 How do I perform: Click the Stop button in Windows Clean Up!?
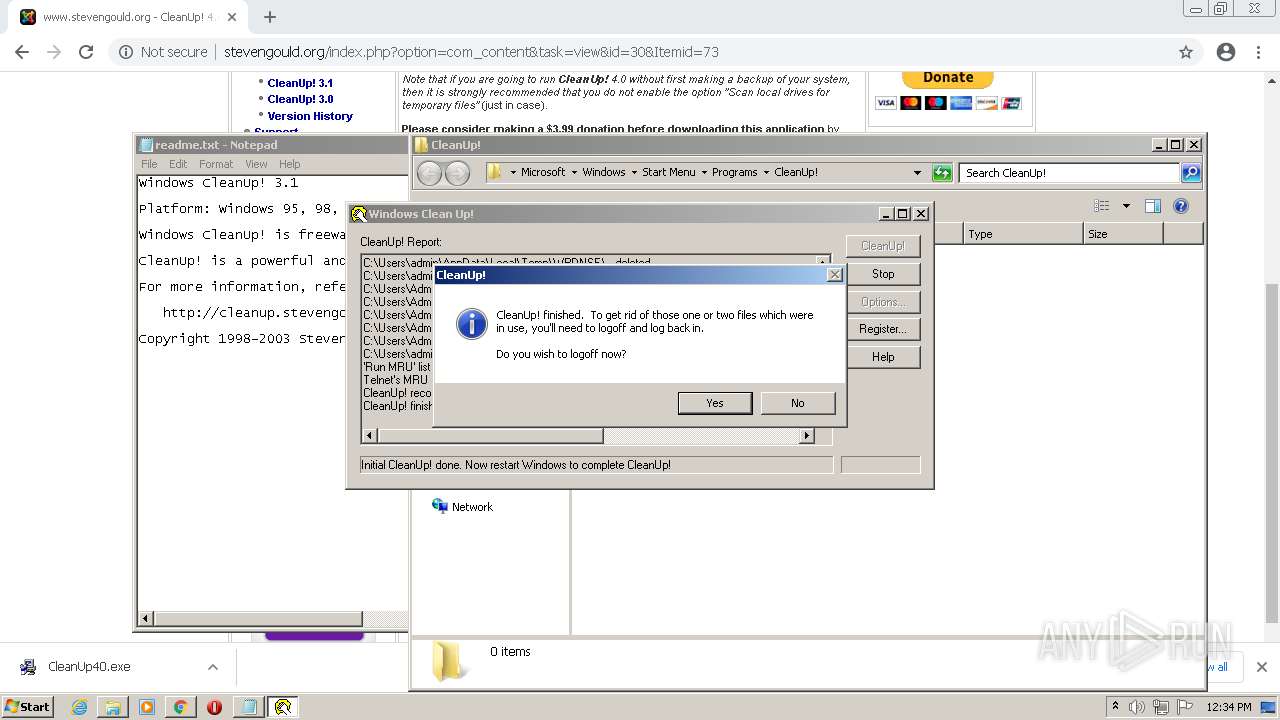point(883,274)
